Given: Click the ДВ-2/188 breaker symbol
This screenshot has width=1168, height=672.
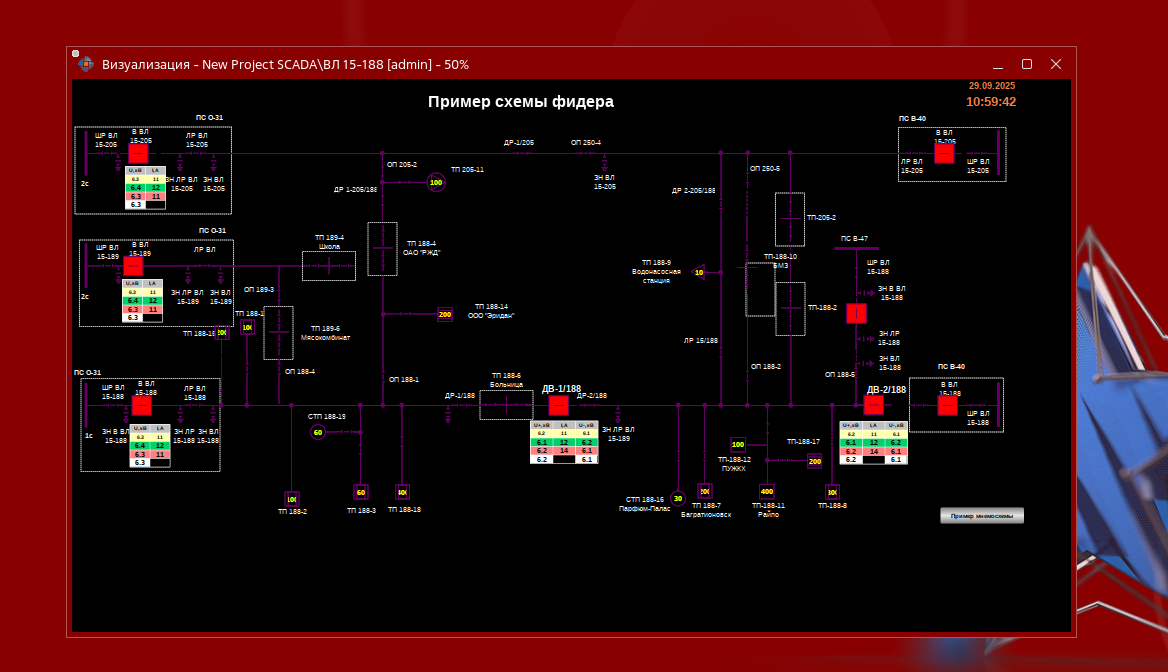Looking at the screenshot, I should (x=874, y=405).
